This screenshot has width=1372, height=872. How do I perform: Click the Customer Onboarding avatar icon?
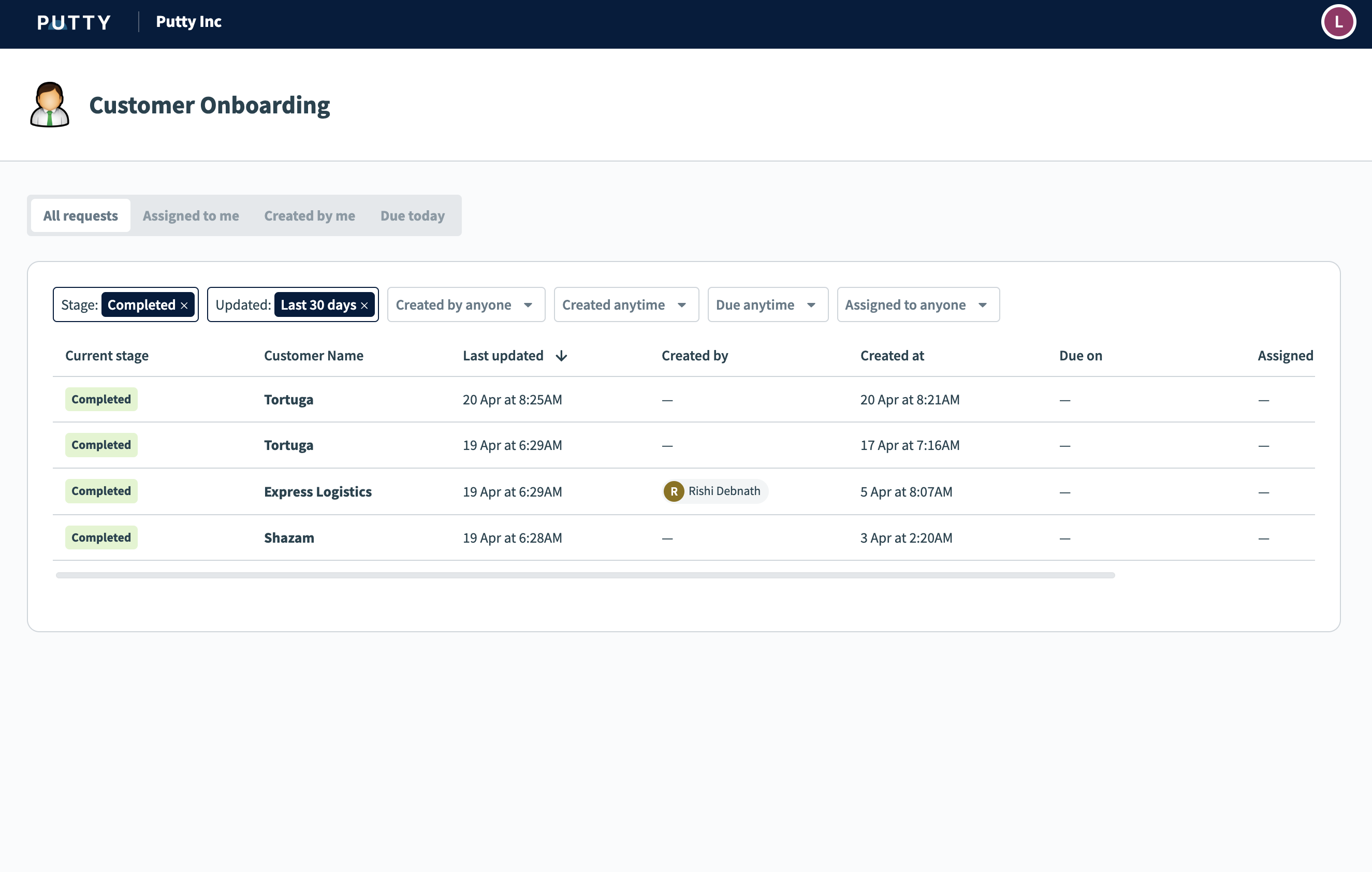(50, 105)
